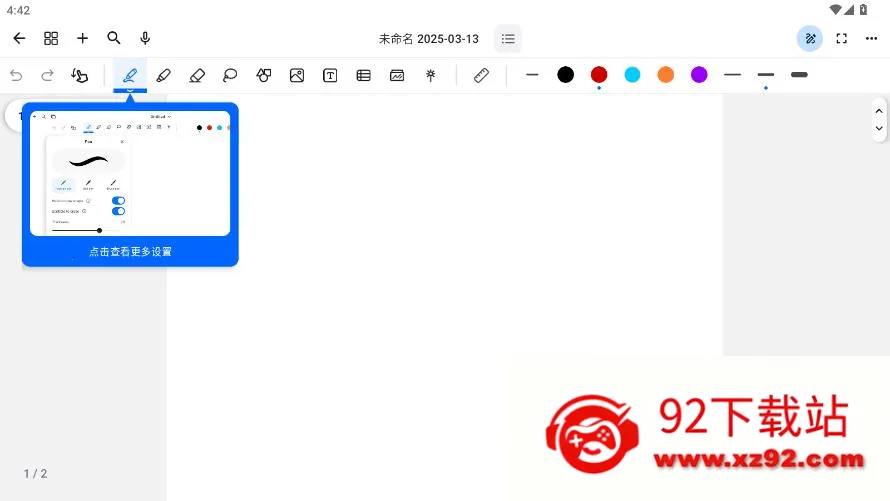This screenshot has width=890, height=501.
Task: Toggle finger touch drawing mode
Action: pyautogui.click(x=79, y=75)
